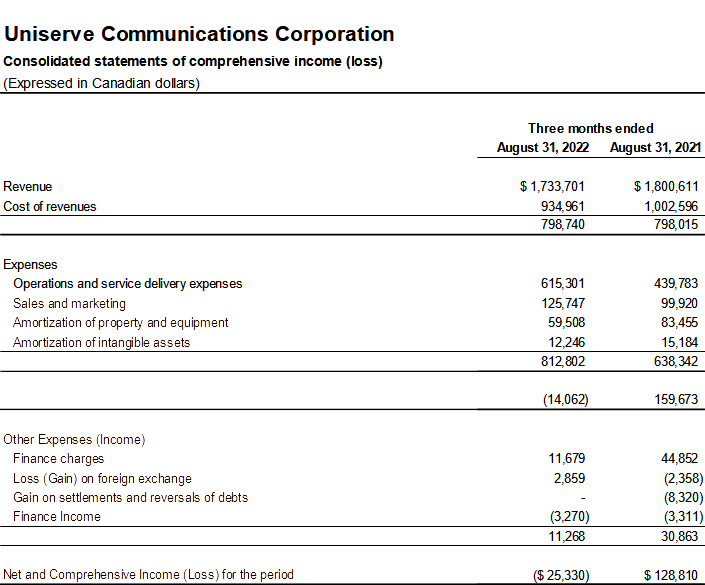Click operating income value '159,673'
The height and width of the screenshot is (585, 705).
[x=676, y=399]
